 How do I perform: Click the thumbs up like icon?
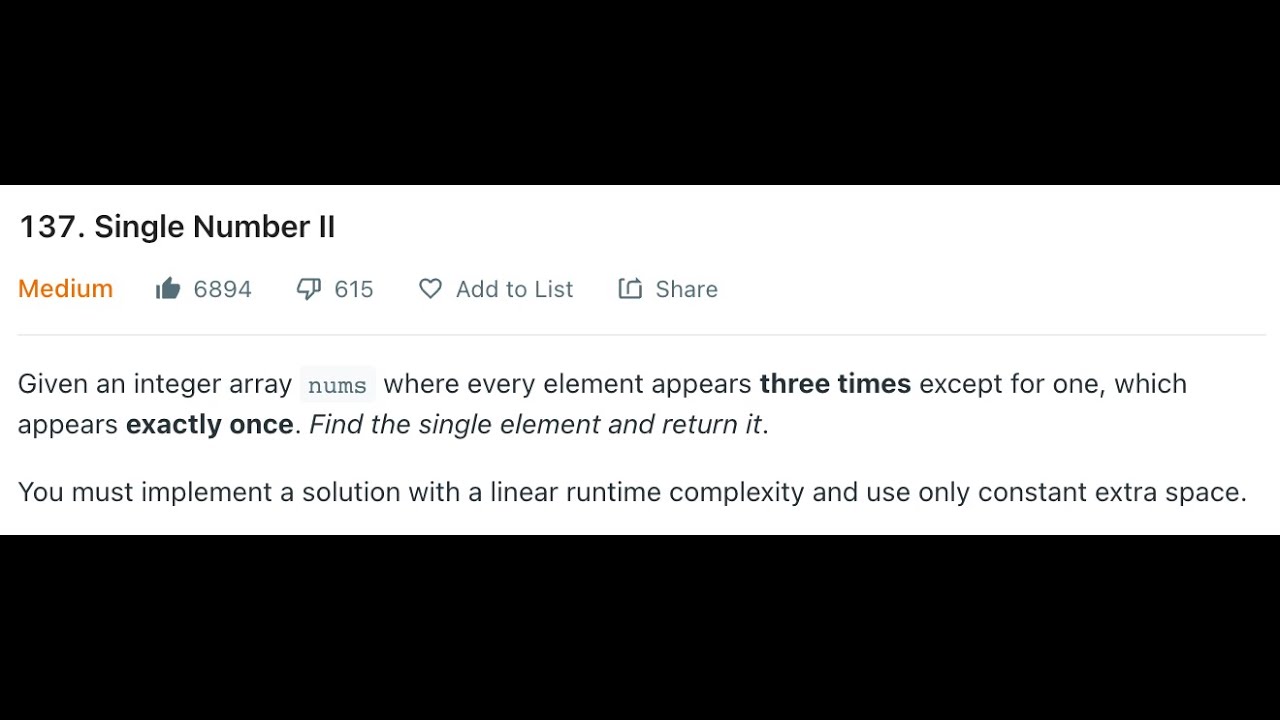point(168,289)
